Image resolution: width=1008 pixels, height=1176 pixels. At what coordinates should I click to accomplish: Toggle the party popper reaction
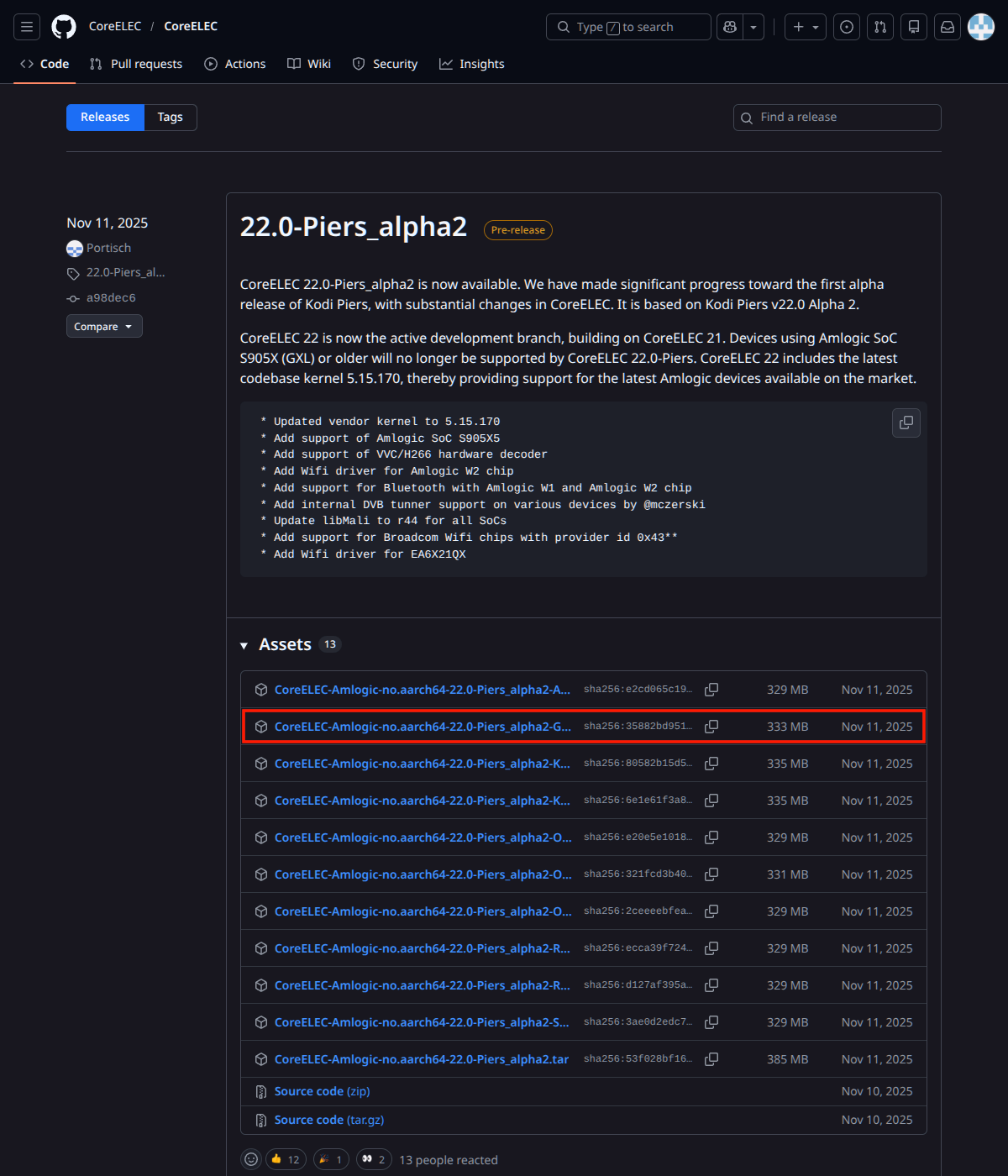pos(331,1159)
